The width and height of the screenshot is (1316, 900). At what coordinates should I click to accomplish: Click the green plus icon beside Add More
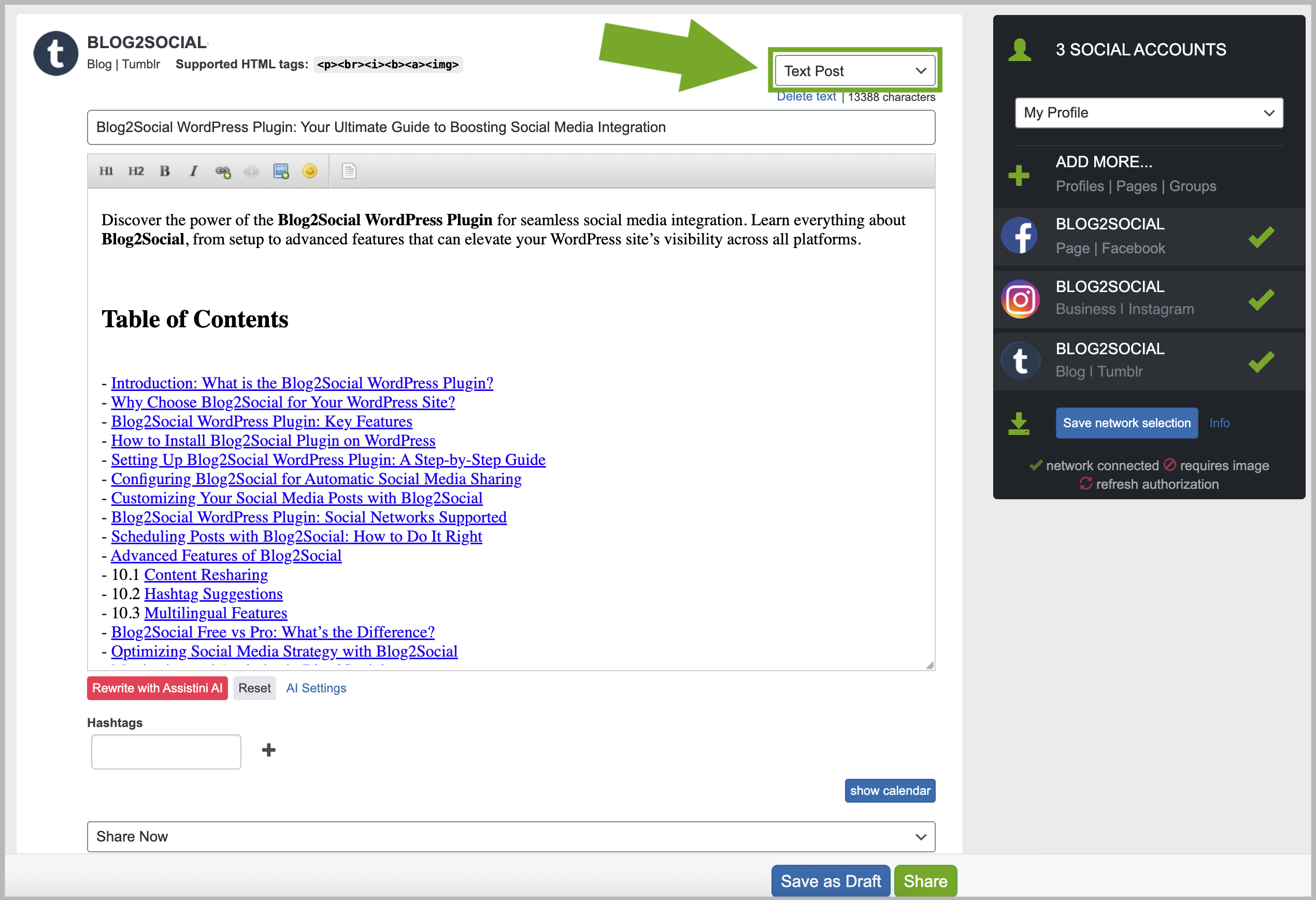1019,175
